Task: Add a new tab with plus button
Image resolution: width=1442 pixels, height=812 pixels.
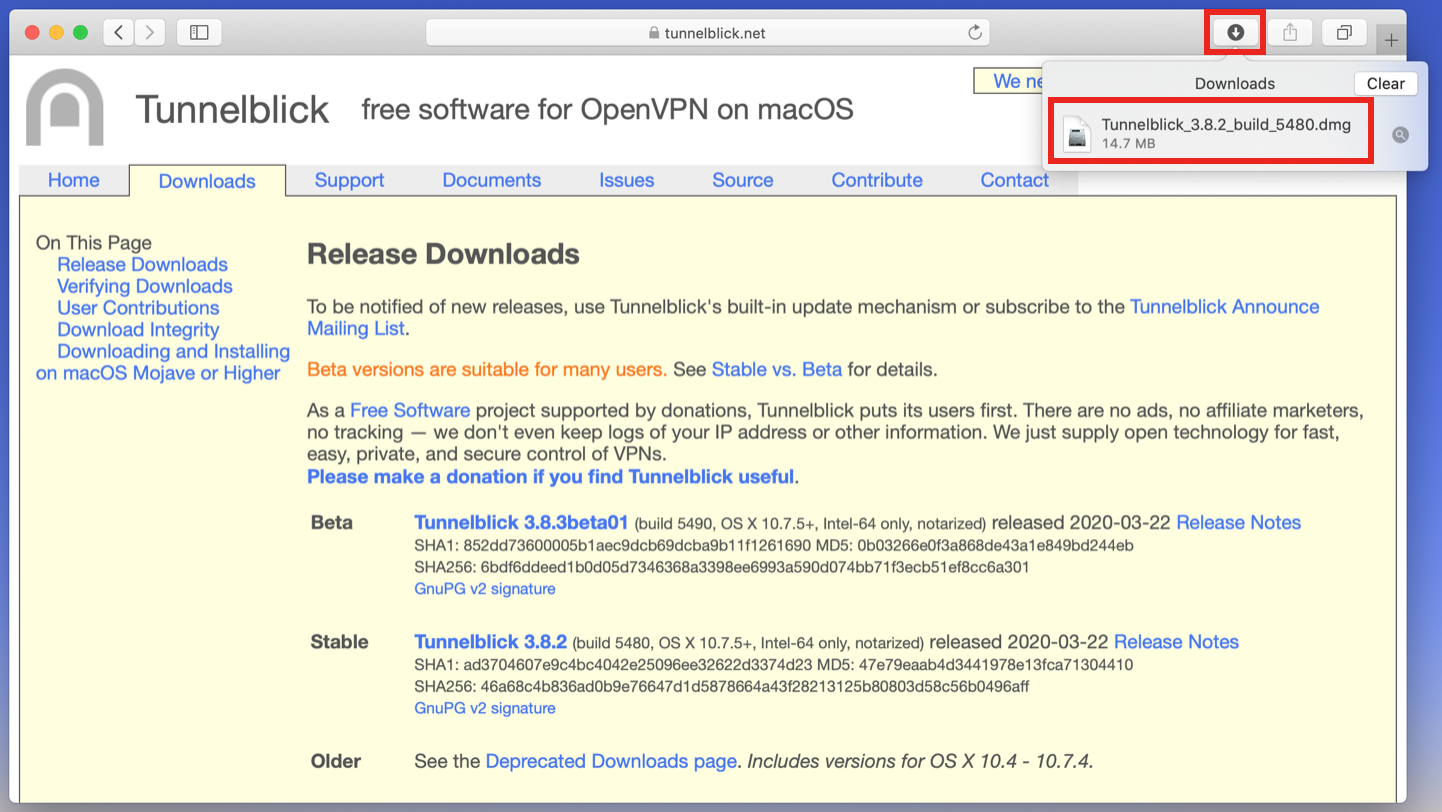Action: pos(1391,41)
